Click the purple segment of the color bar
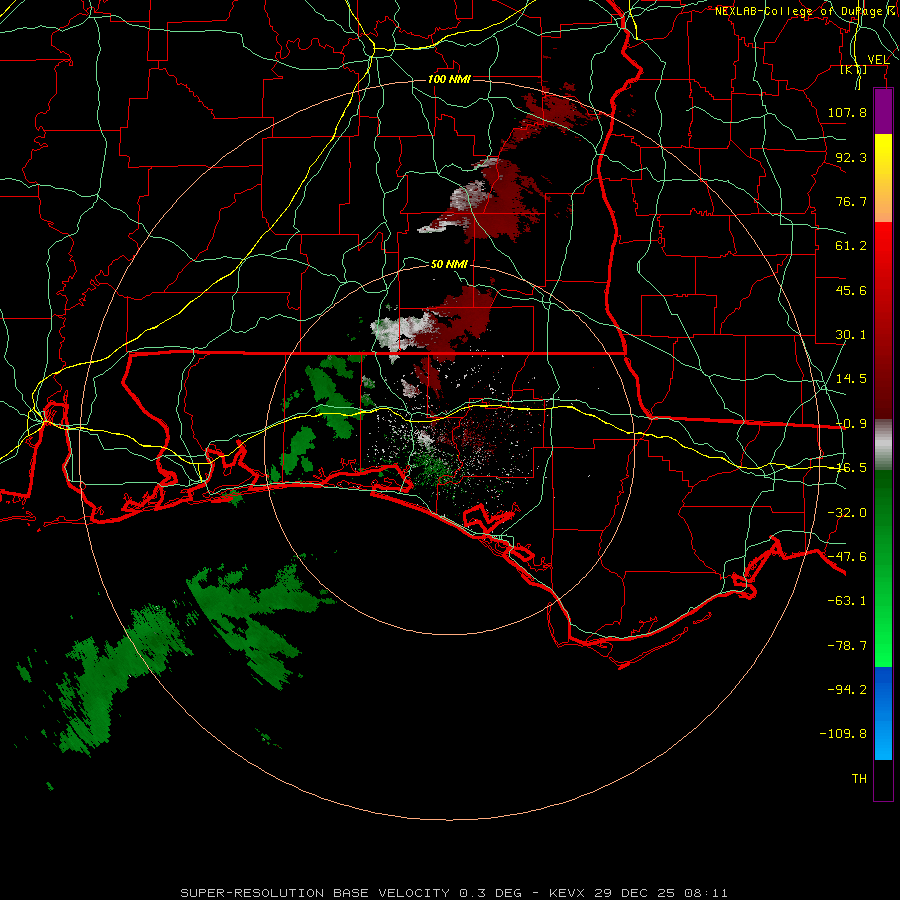Image resolution: width=900 pixels, height=900 pixels. pyautogui.click(x=883, y=112)
